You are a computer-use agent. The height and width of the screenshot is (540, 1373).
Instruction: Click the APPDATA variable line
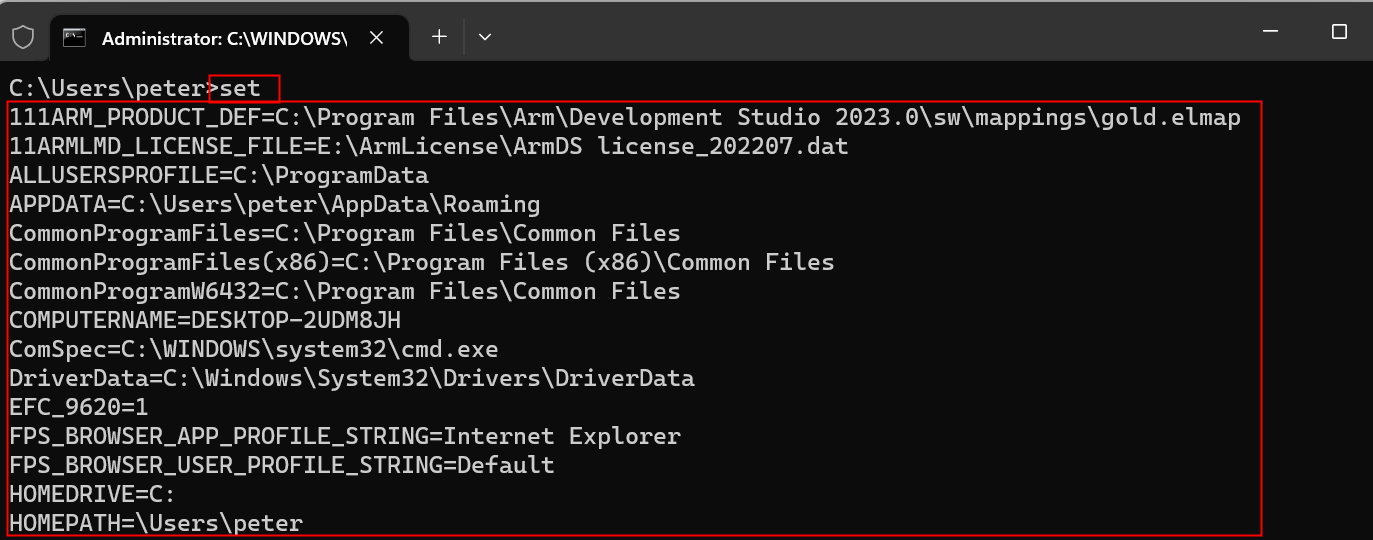coord(274,205)
